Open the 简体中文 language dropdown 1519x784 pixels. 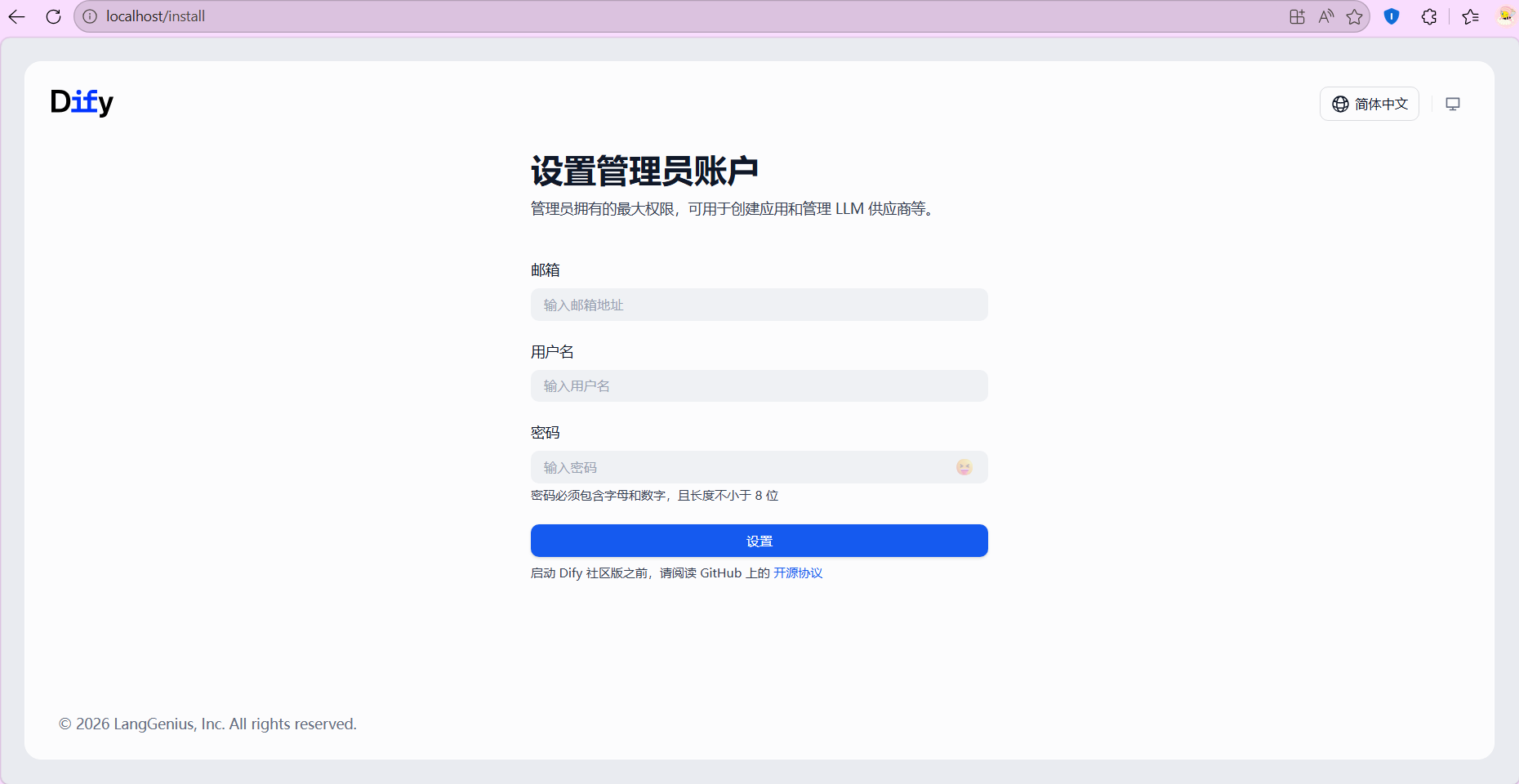coord(1370,104)
